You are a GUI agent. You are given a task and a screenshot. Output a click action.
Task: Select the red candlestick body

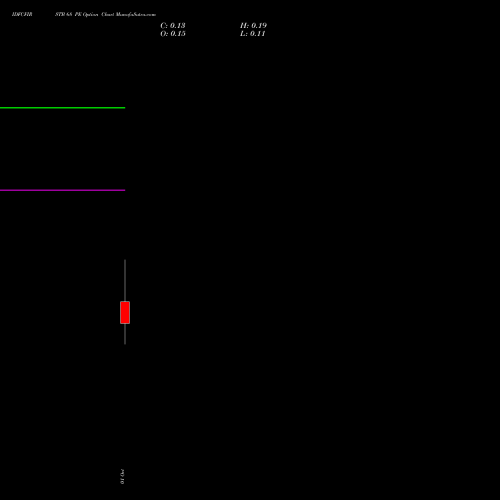pyautogui.click(x=125, y=312)
